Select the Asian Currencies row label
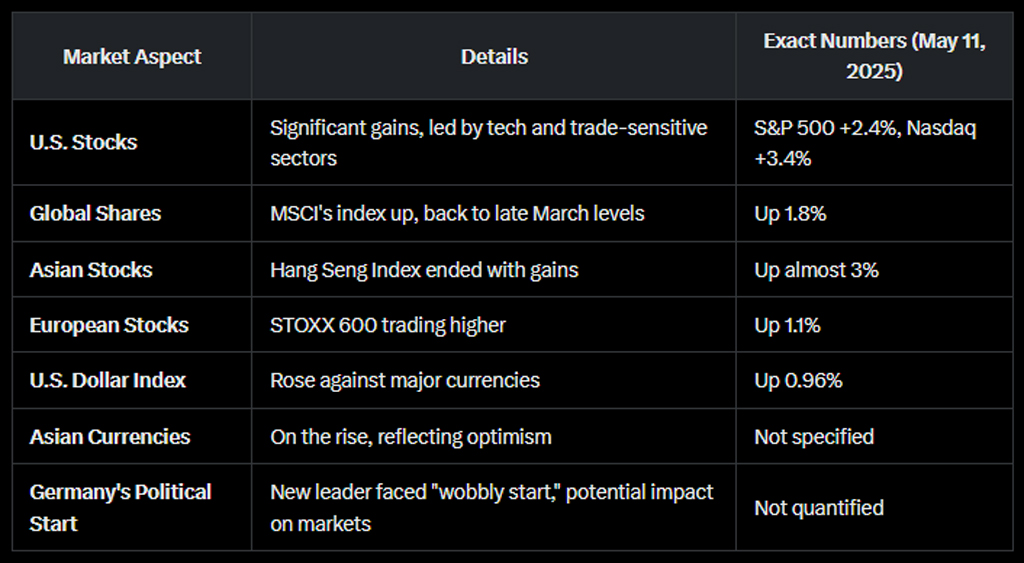The image size is (1024, 563). (110, 436)
